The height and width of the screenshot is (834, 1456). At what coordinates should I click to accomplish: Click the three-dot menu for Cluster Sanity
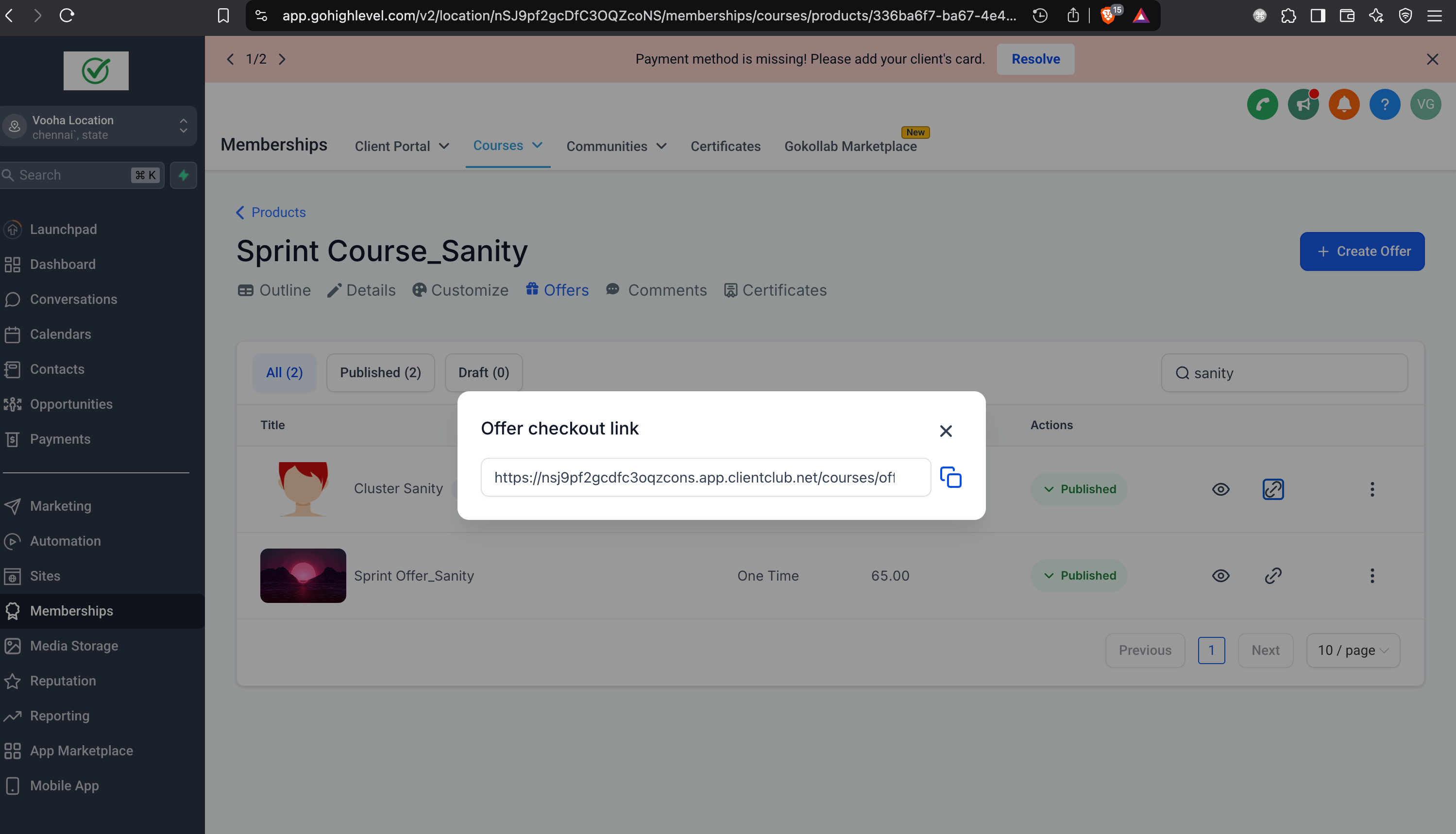1372,489
